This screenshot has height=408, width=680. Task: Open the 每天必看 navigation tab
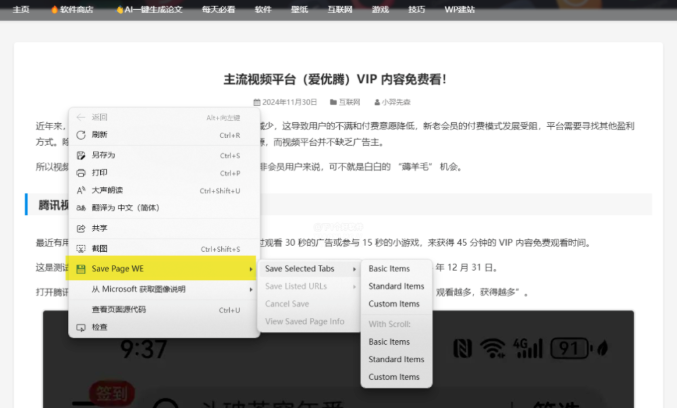click(217, 9)
